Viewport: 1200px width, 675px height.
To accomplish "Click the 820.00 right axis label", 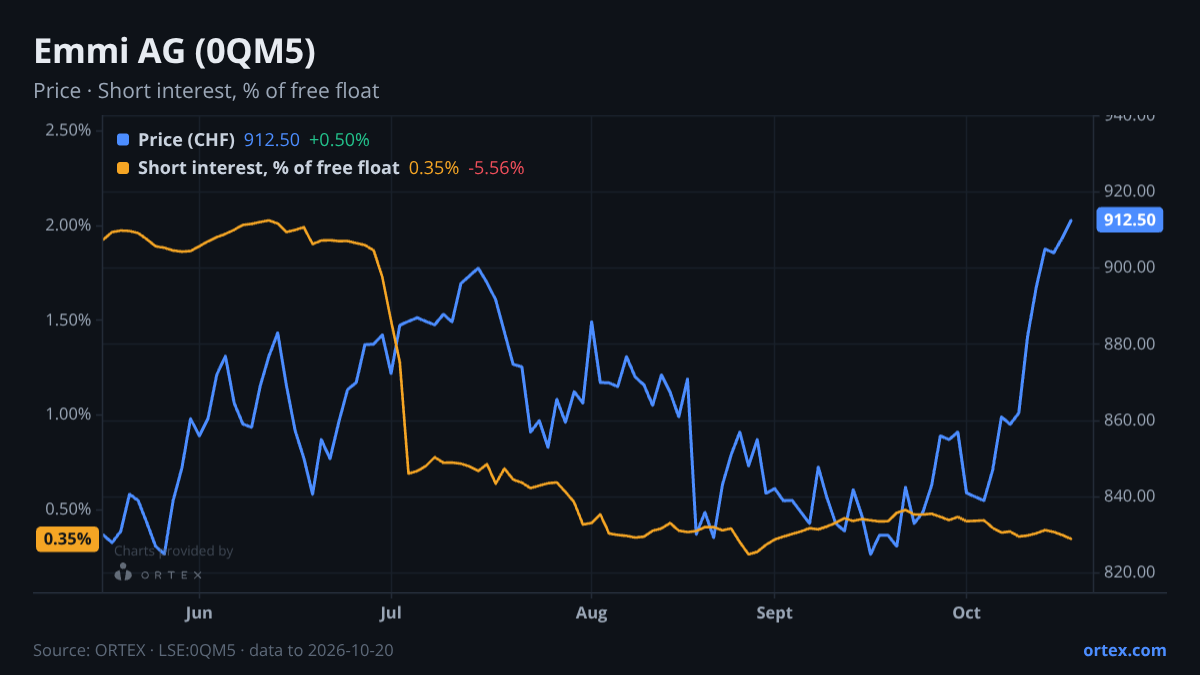I will click(1129, 572).
